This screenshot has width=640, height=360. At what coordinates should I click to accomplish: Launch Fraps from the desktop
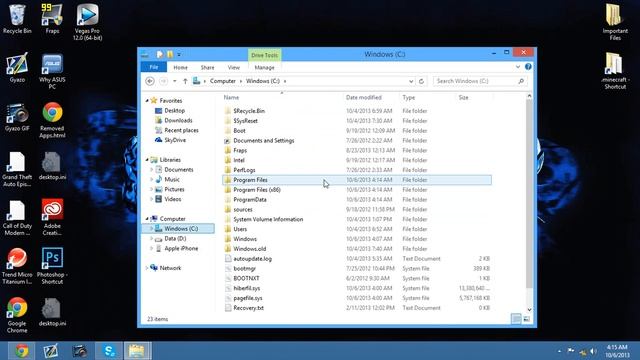point(52,19)
